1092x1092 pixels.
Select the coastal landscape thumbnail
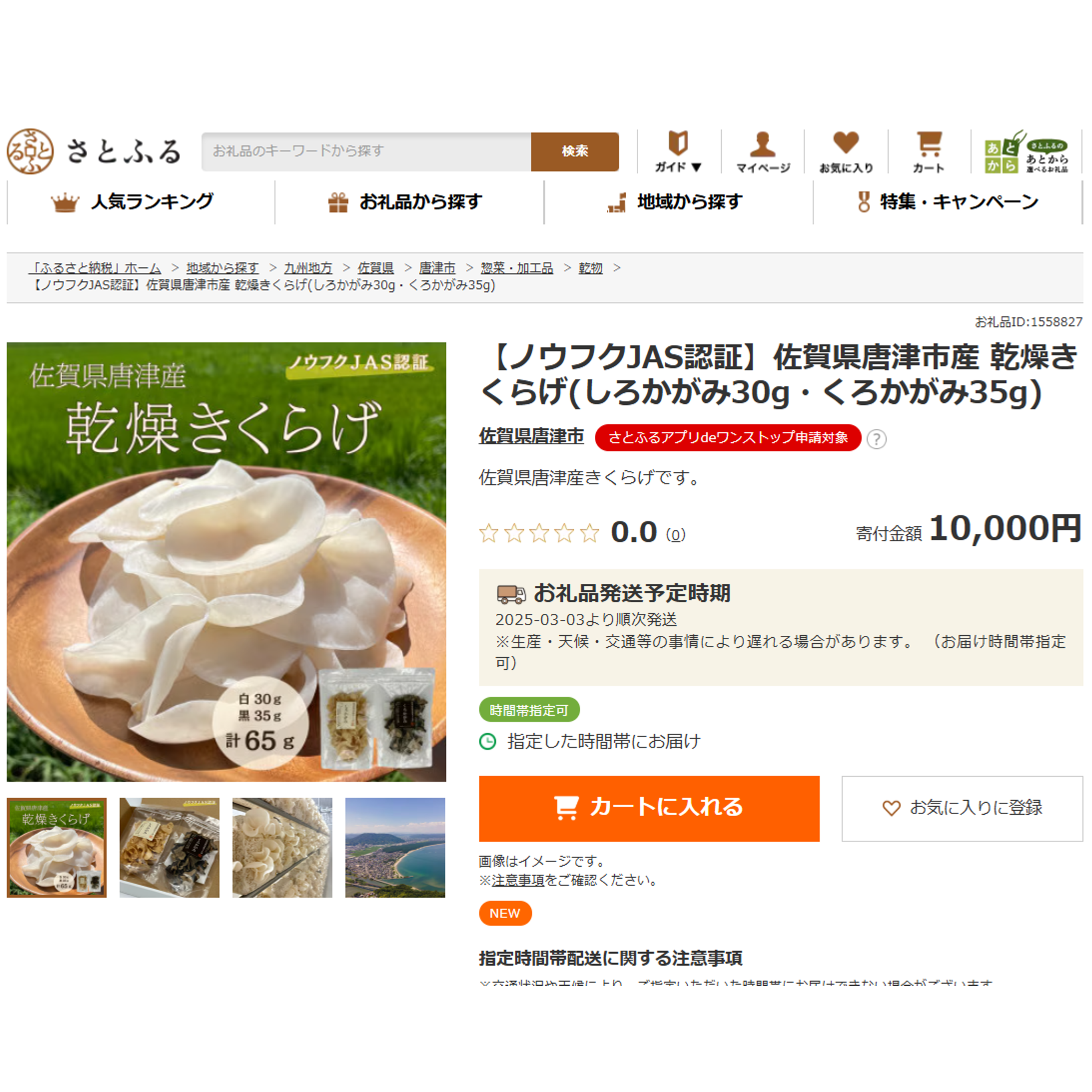pos(395,847)
